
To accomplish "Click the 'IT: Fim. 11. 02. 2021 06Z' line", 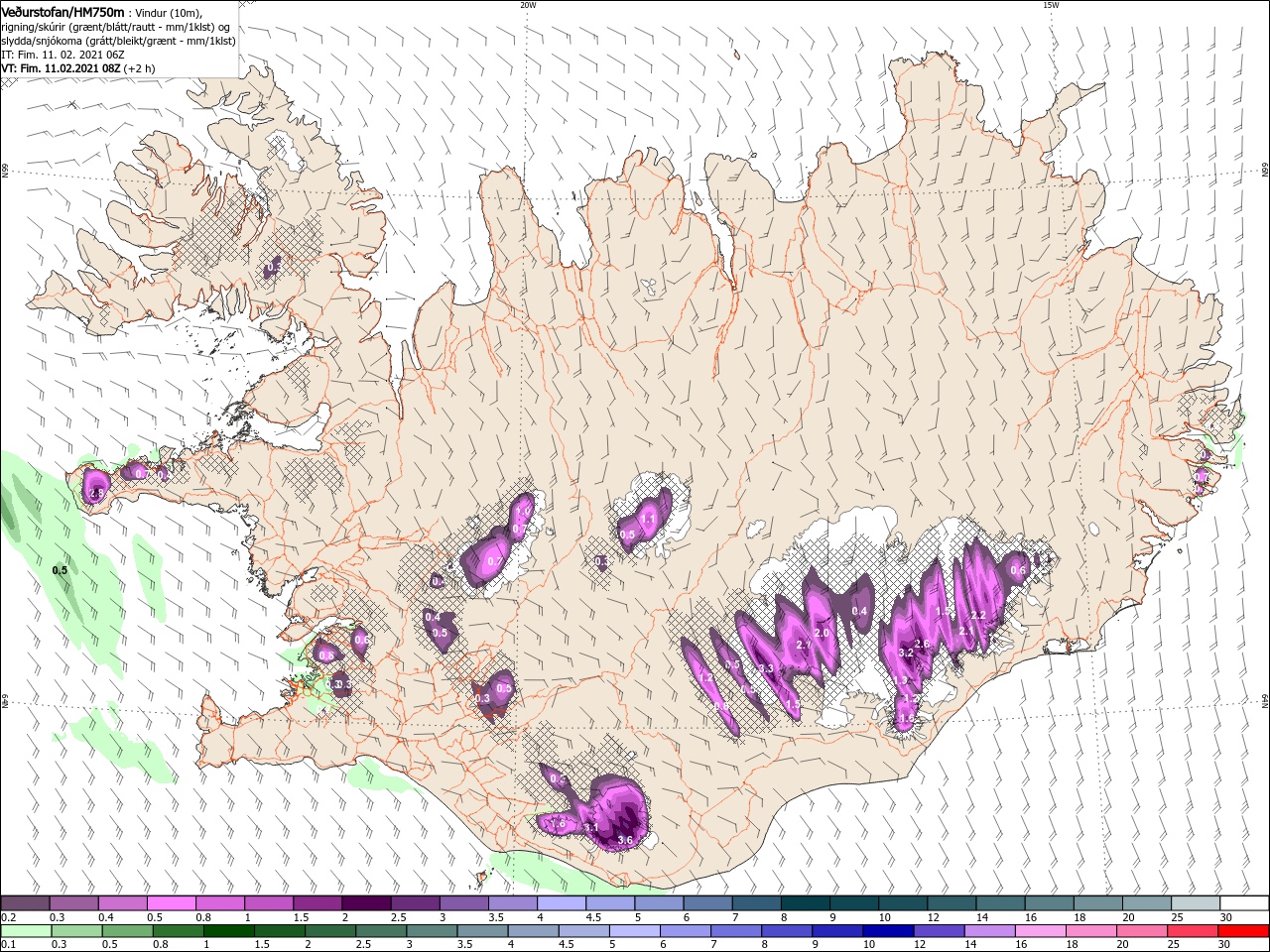I will coord(63,55).
